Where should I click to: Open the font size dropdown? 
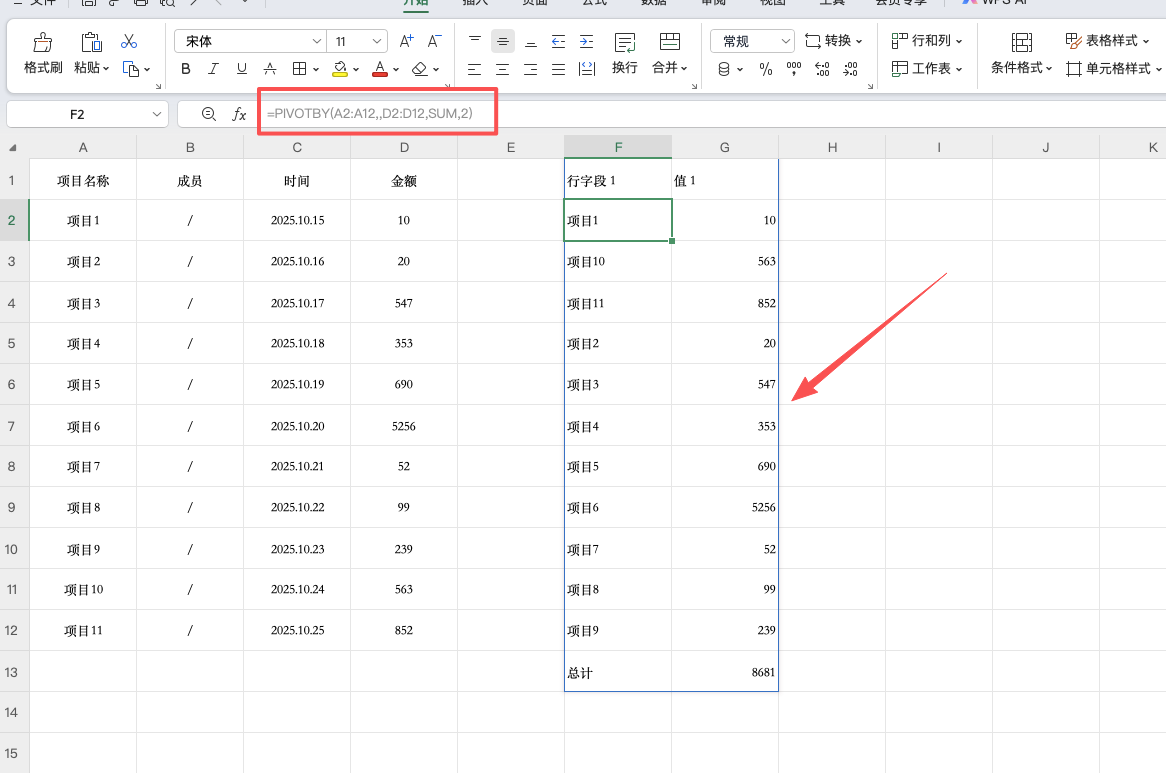377,42
